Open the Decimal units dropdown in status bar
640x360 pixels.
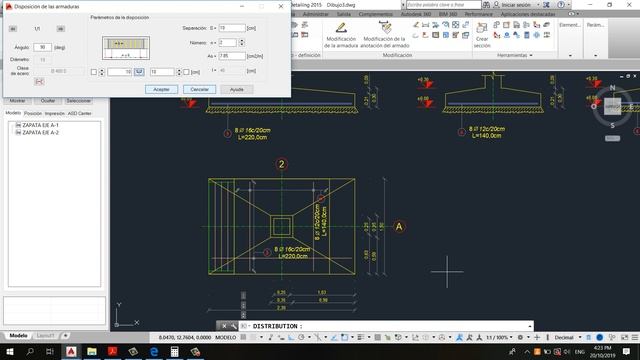click(x=568, y=338)
